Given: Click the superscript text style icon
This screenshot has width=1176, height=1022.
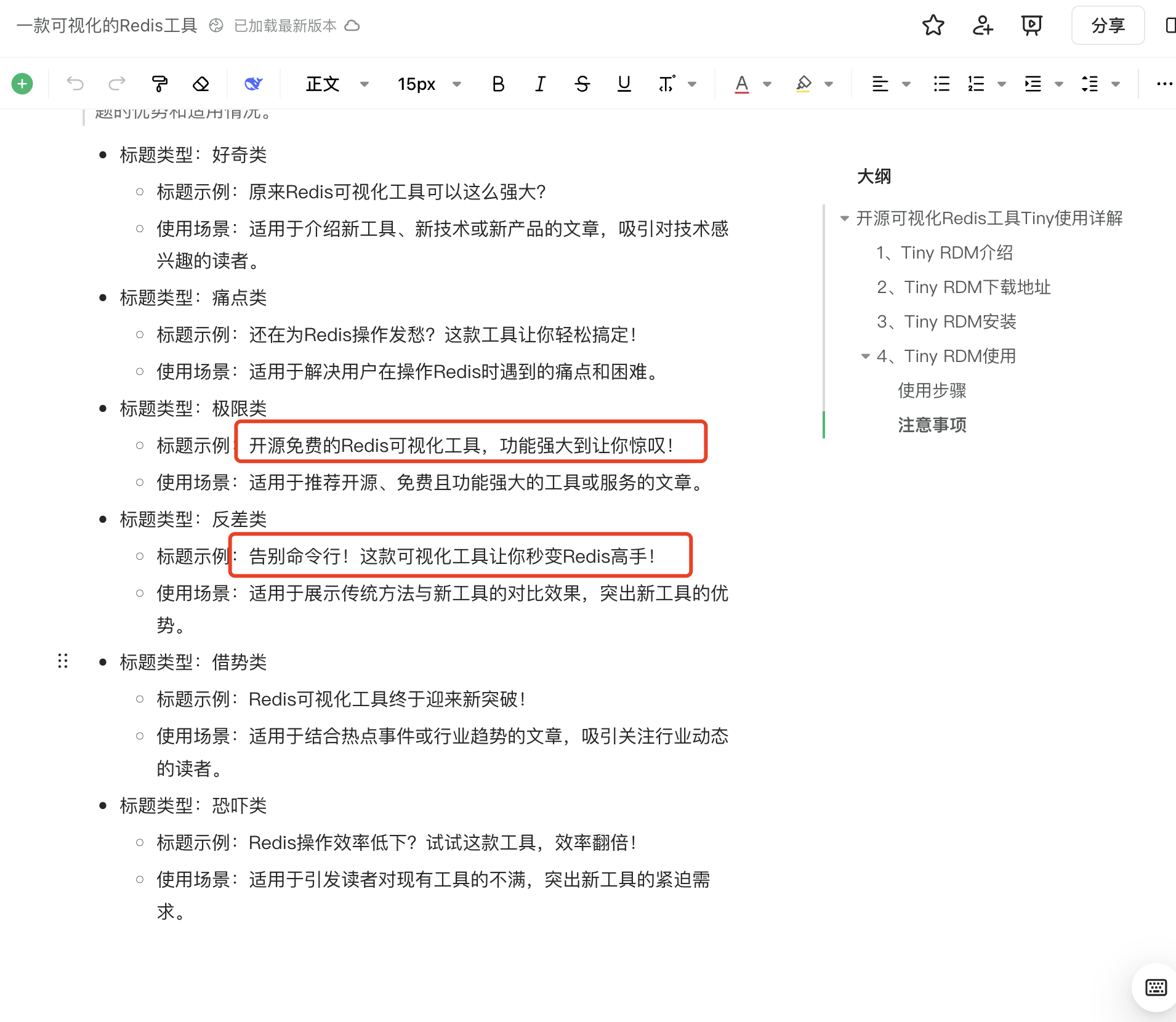Looking at the screenshot, I should point(667,84).
